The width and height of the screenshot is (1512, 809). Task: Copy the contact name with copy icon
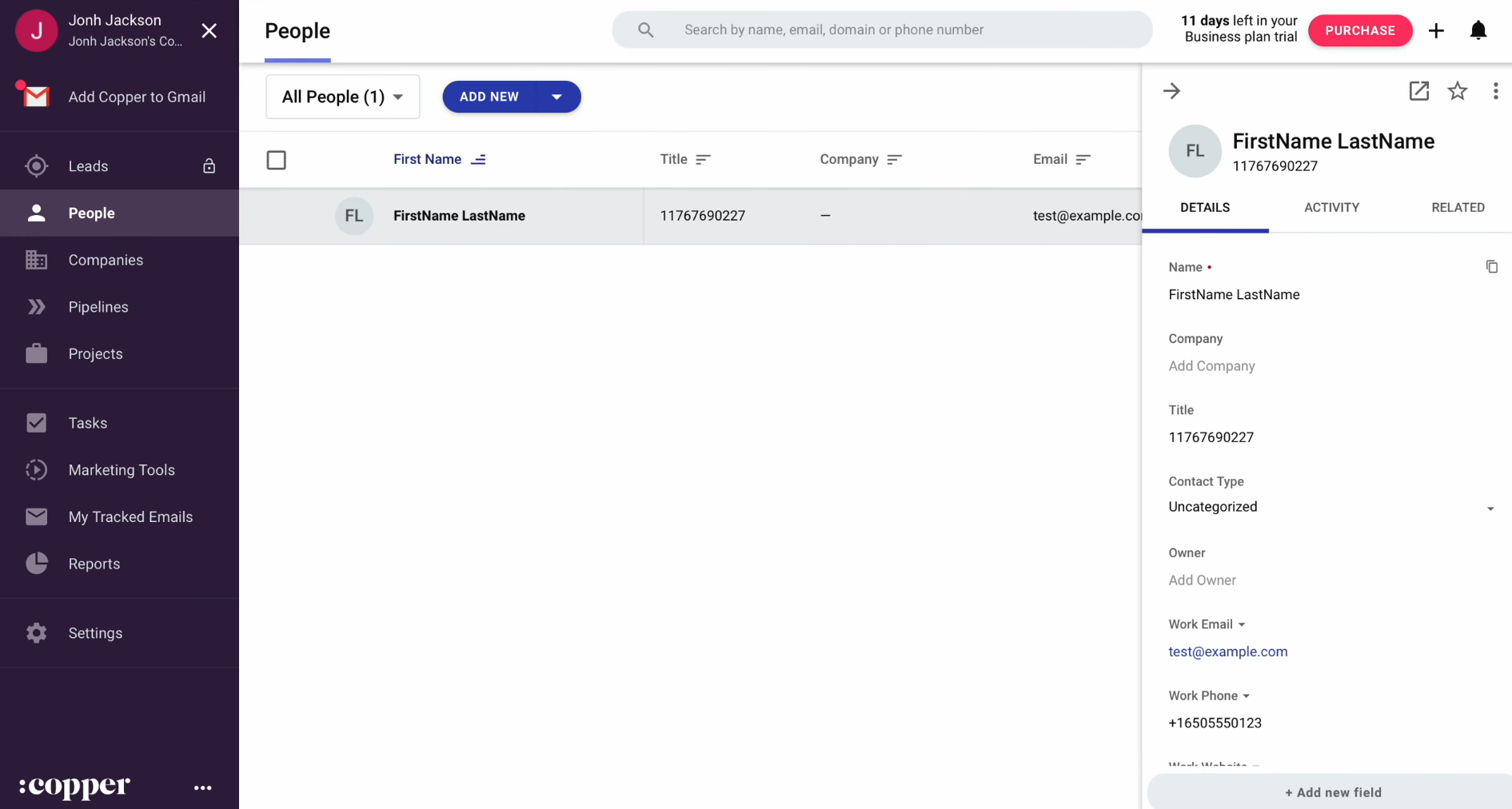1491,267
